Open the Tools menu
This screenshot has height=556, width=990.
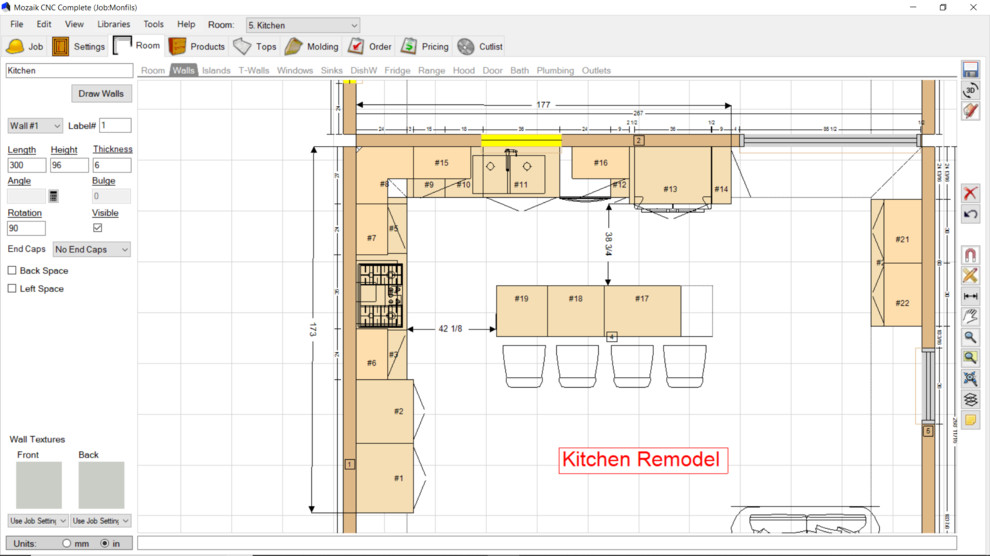click(153, 24)
